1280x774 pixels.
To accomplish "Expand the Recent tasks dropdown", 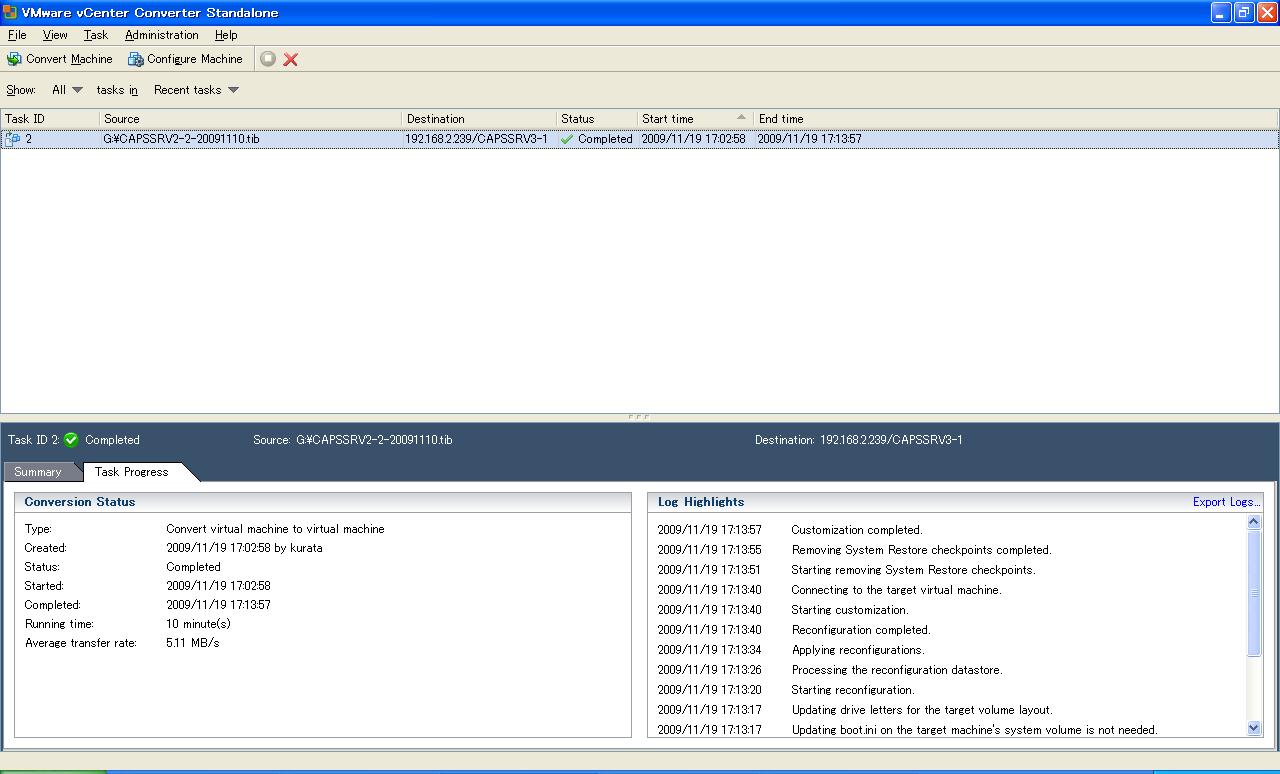I will point(196,90).
